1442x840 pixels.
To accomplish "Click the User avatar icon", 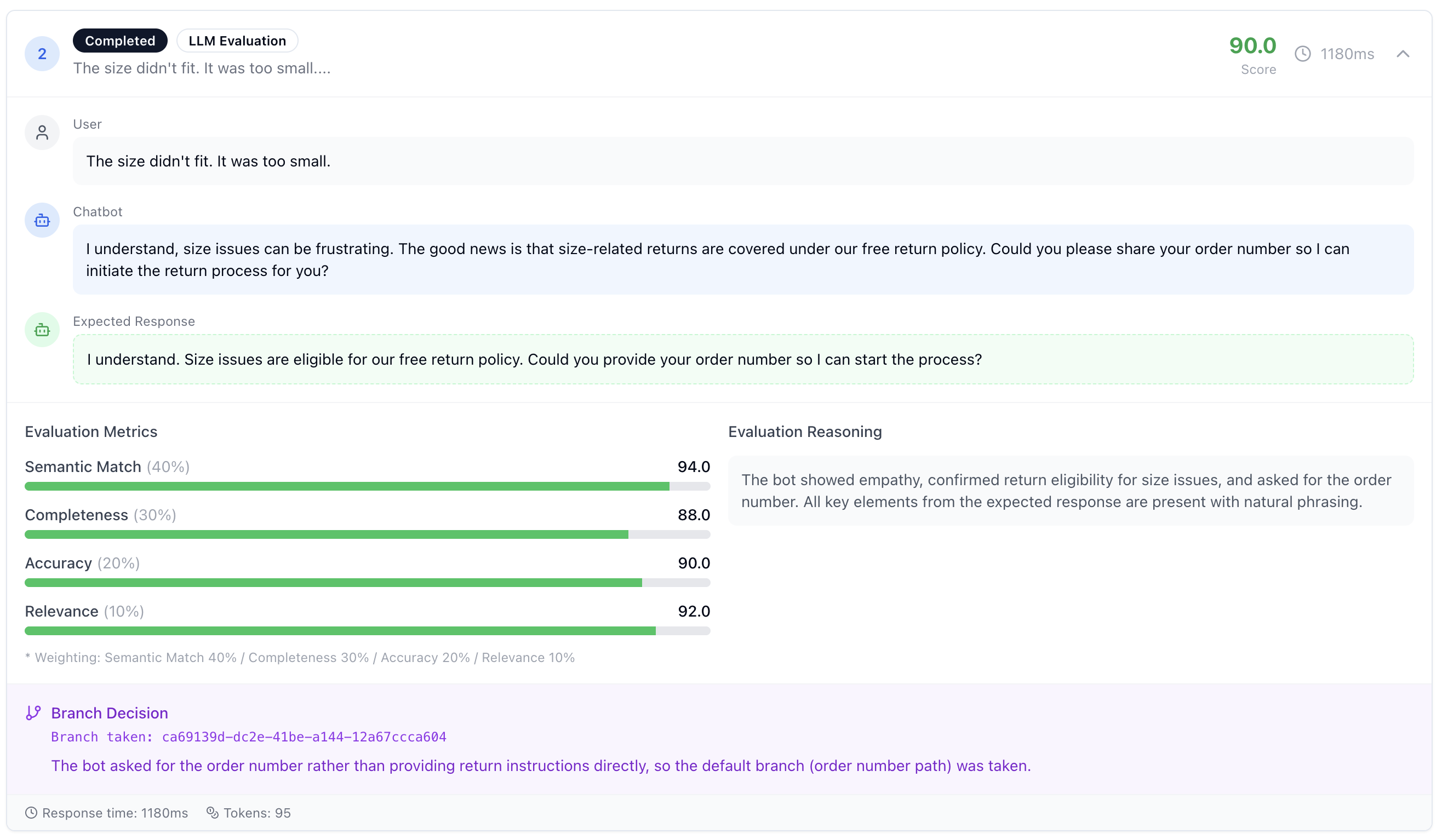I will (x=42, y=133).
